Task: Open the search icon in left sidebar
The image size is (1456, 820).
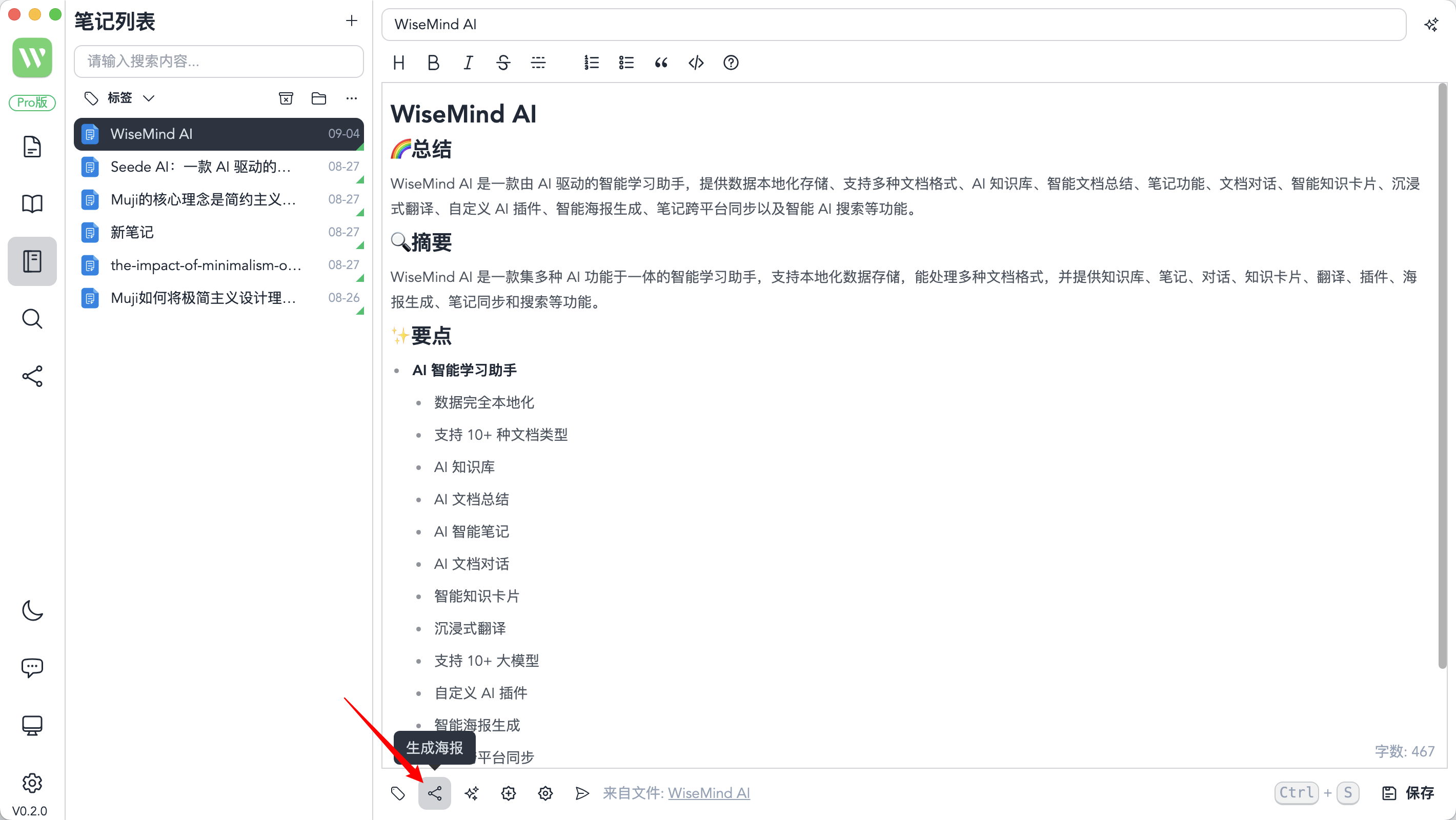Action: tap(32, 319)
